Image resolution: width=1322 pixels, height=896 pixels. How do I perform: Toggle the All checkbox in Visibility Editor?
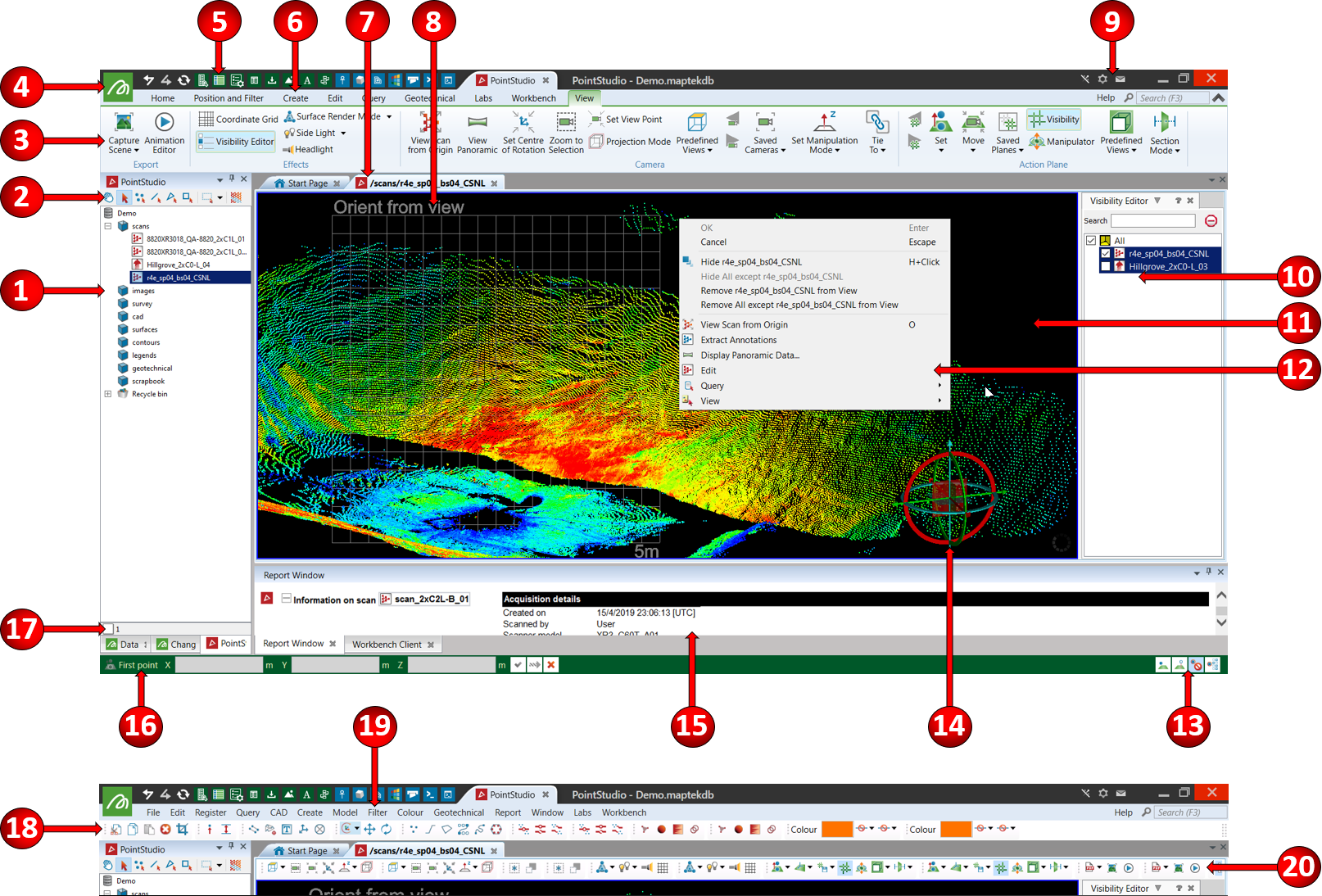coord(1091,241)
